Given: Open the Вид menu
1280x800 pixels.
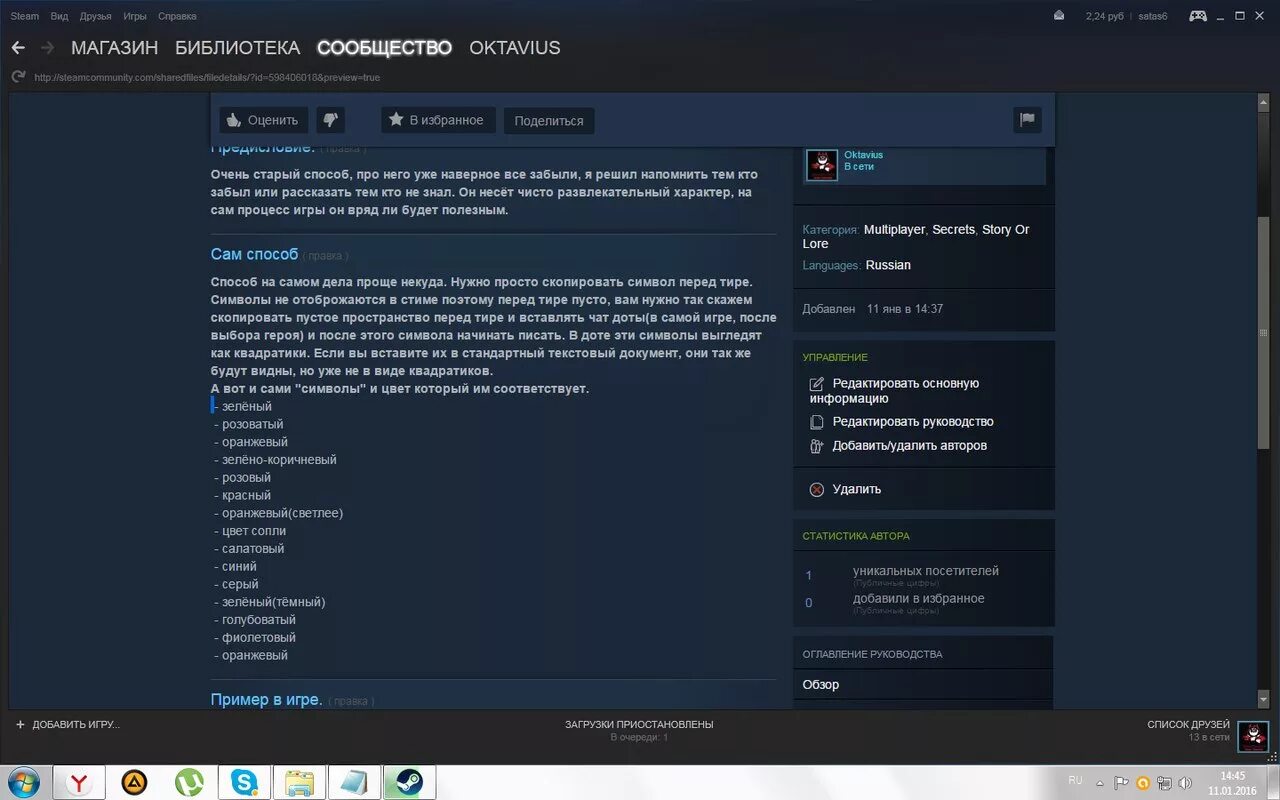Looking at the screenshot, I should [59, 16].
